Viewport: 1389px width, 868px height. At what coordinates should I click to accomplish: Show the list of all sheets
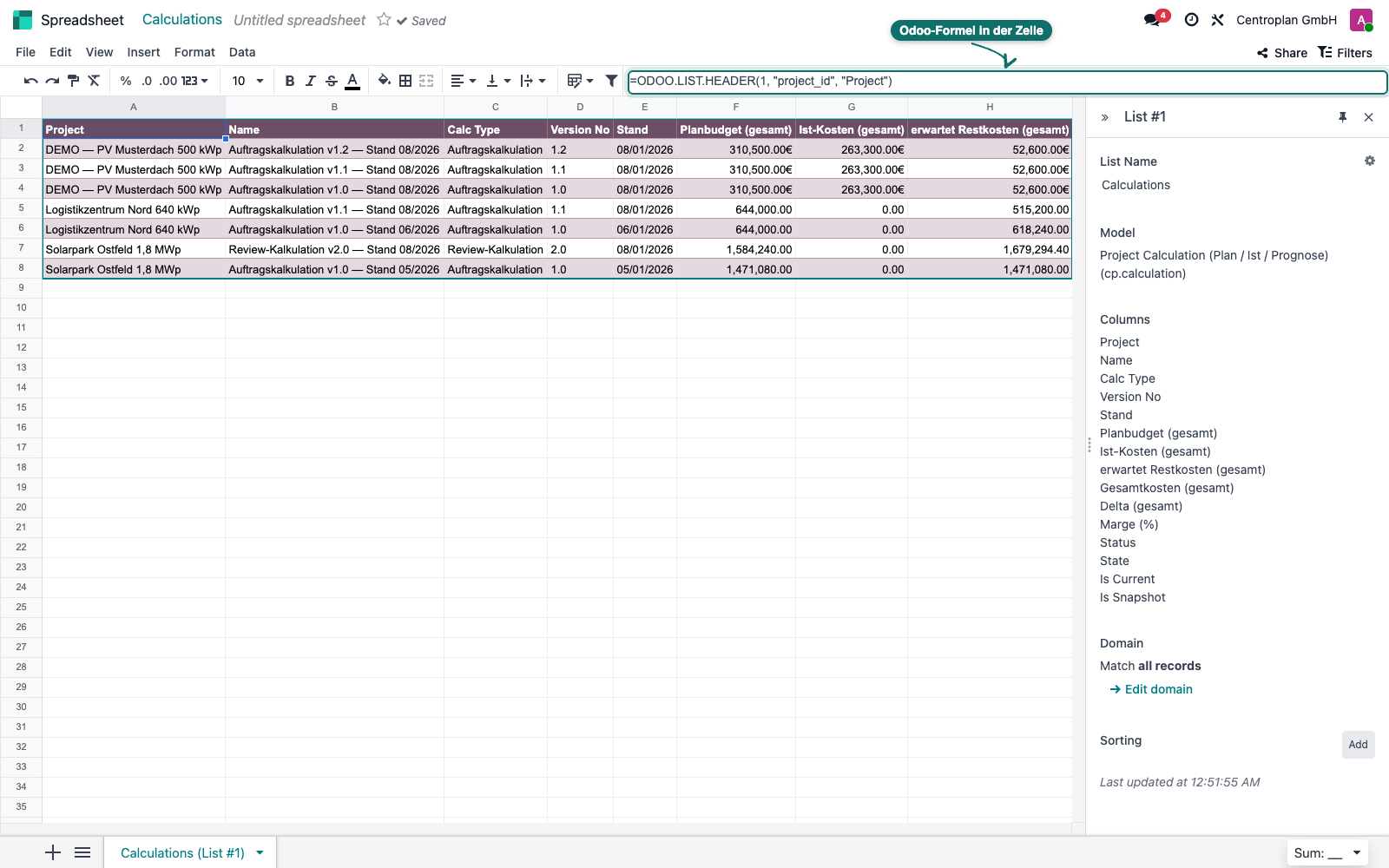82,852
